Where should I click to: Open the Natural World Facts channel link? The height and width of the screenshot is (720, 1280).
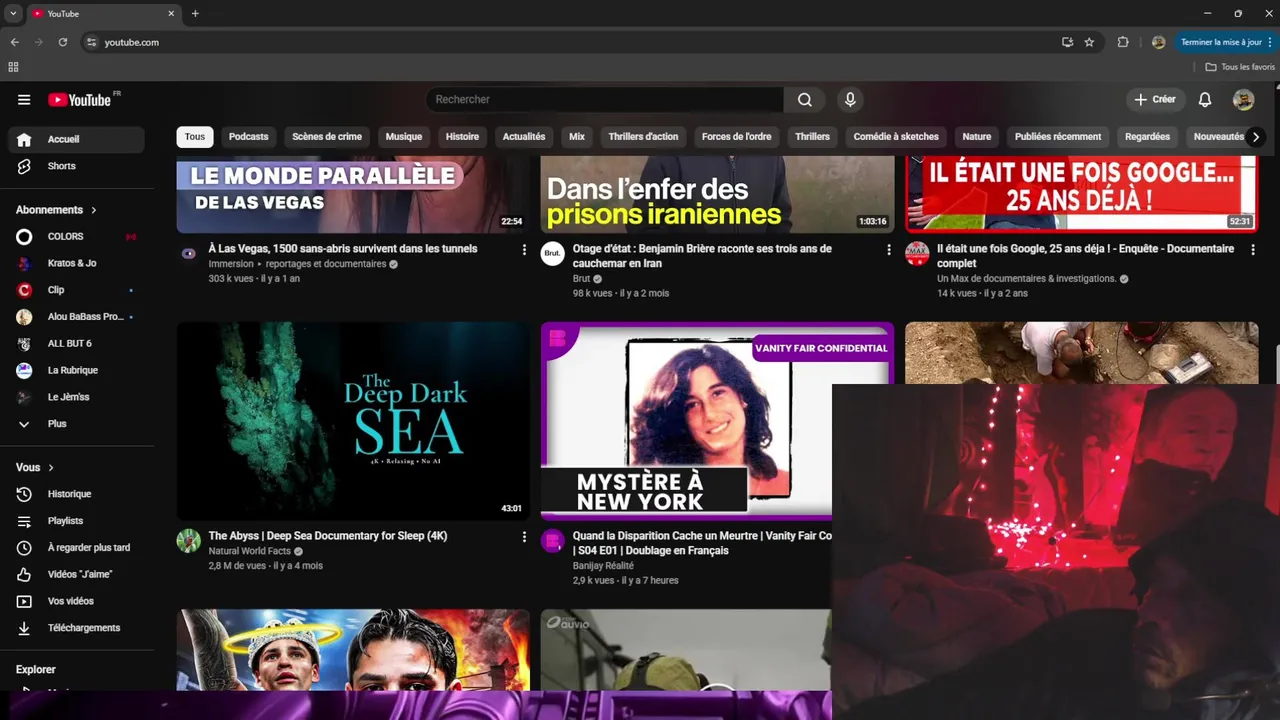250,551
